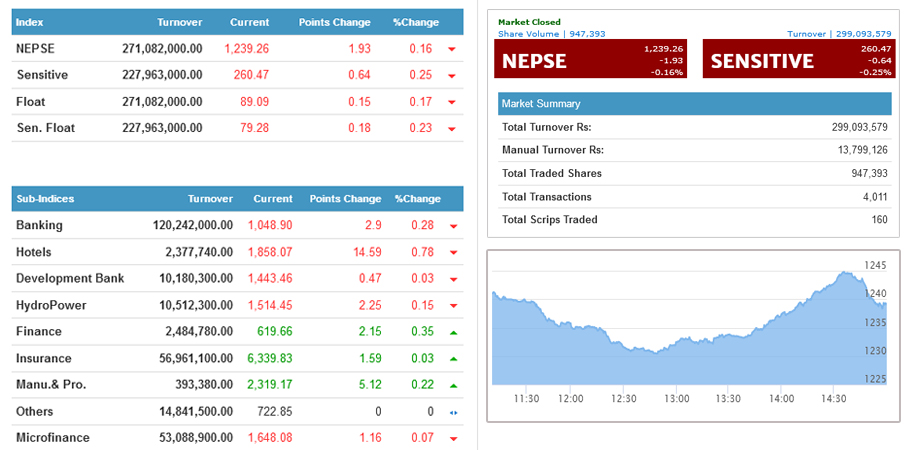Click the Total Traded Shares label
The image size is (920, 450).
click(552, 174)
